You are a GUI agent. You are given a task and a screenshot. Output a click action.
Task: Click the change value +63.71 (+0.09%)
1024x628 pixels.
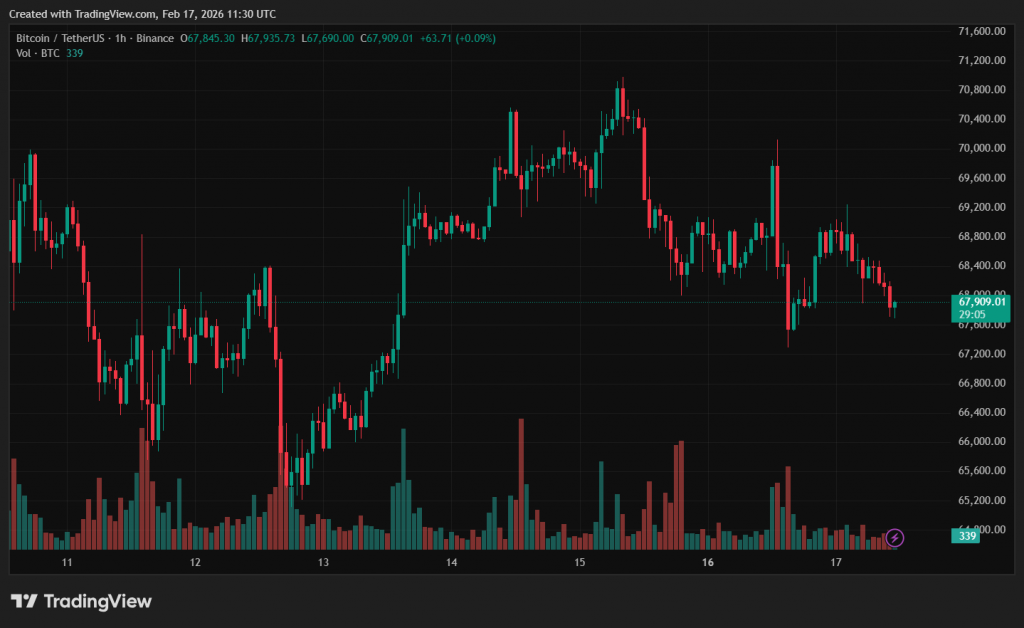pos(457,38)
